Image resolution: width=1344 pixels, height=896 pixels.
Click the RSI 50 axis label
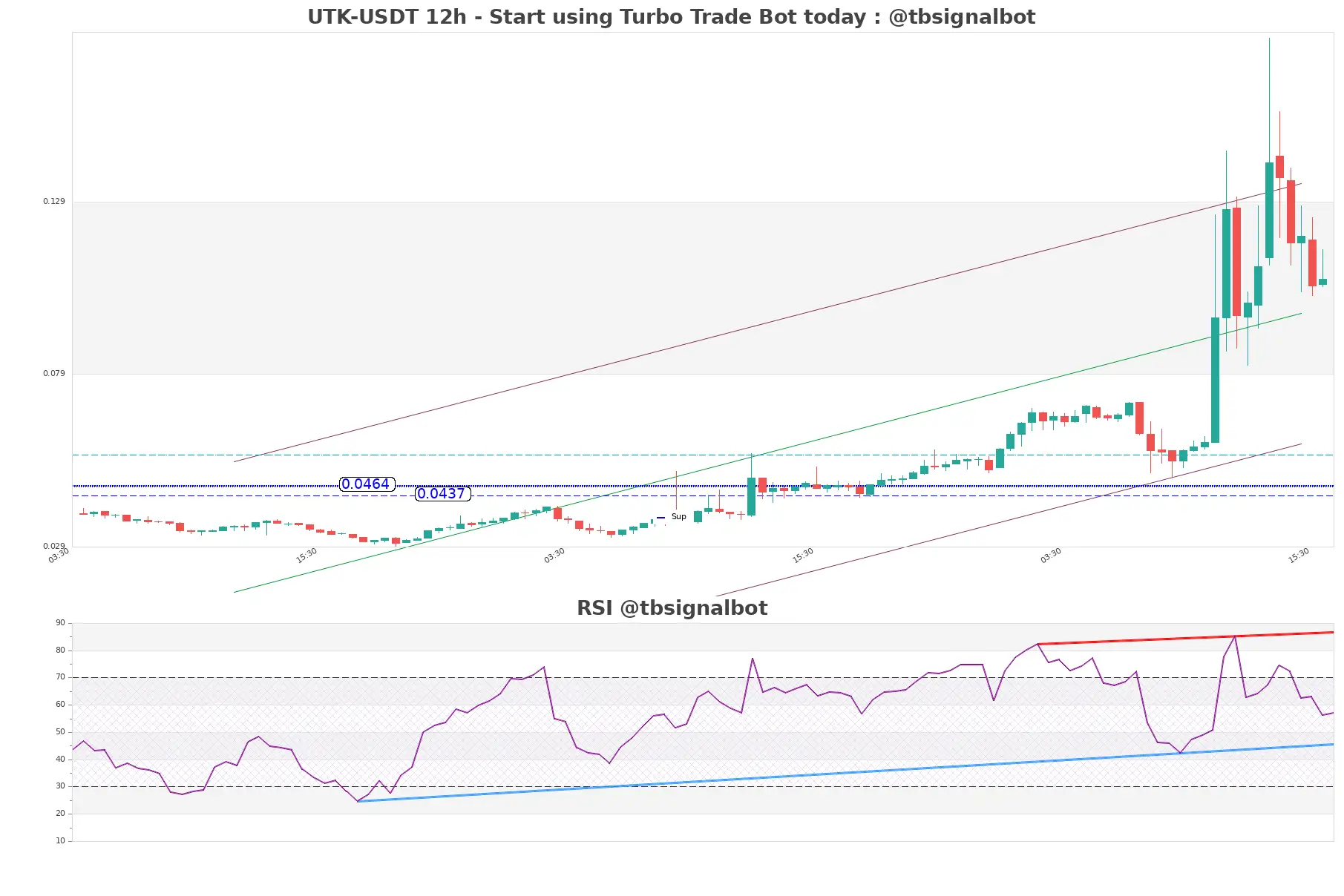[x=60, y=732]
